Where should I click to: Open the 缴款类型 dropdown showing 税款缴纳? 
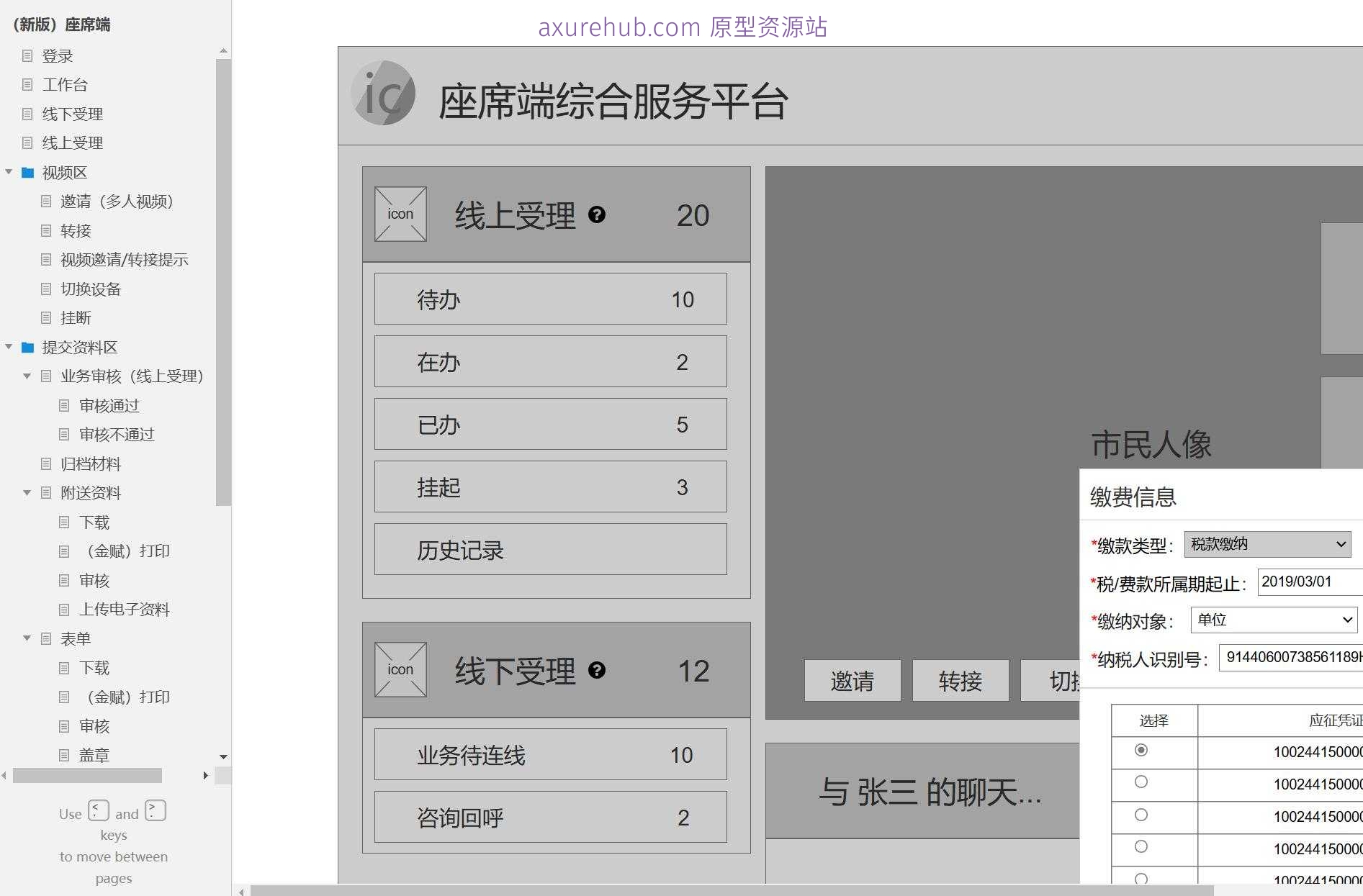(1267, 544)
